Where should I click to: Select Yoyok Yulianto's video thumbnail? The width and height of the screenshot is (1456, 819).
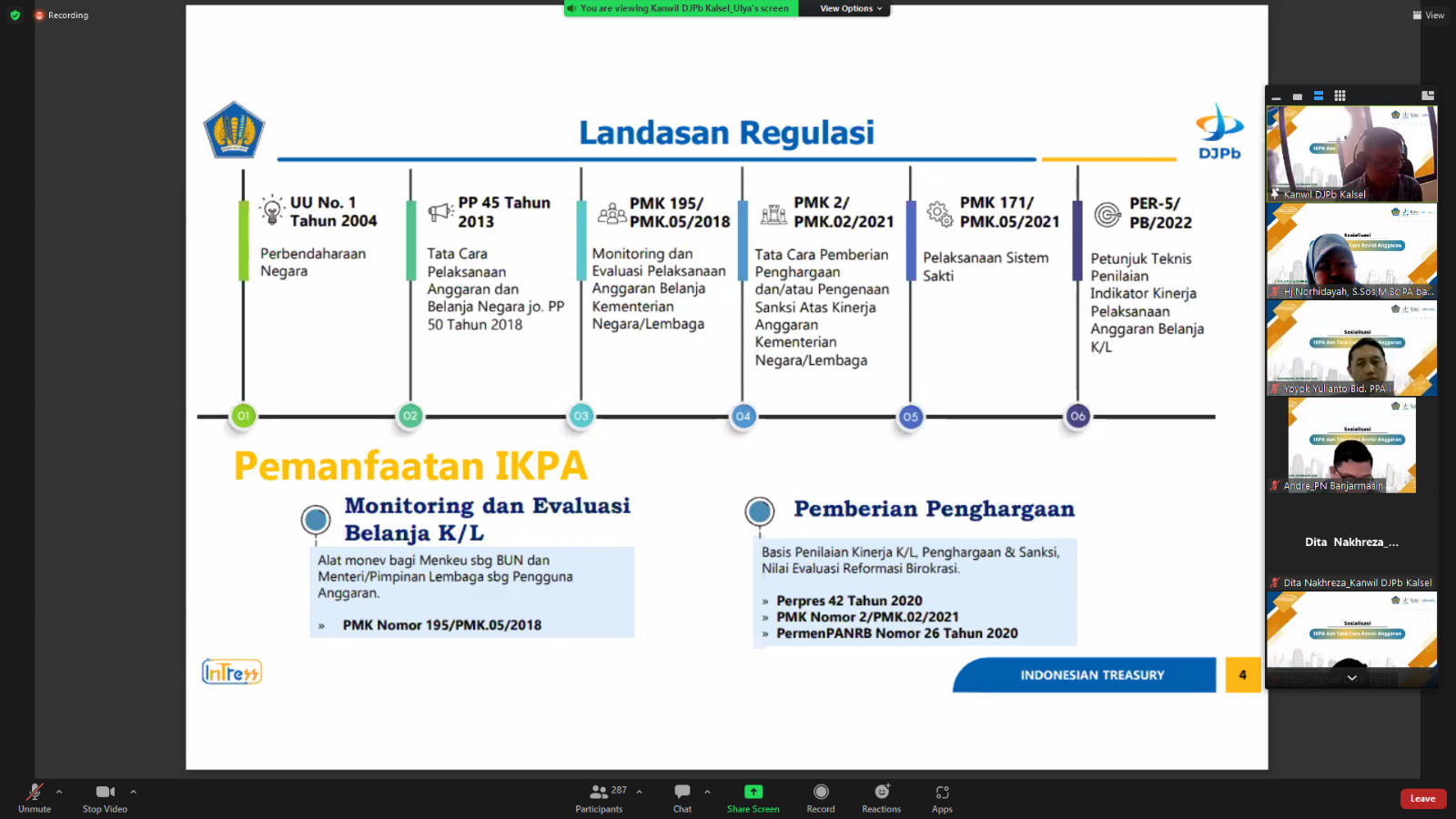pyautogui.click(x=1351, y=348)
